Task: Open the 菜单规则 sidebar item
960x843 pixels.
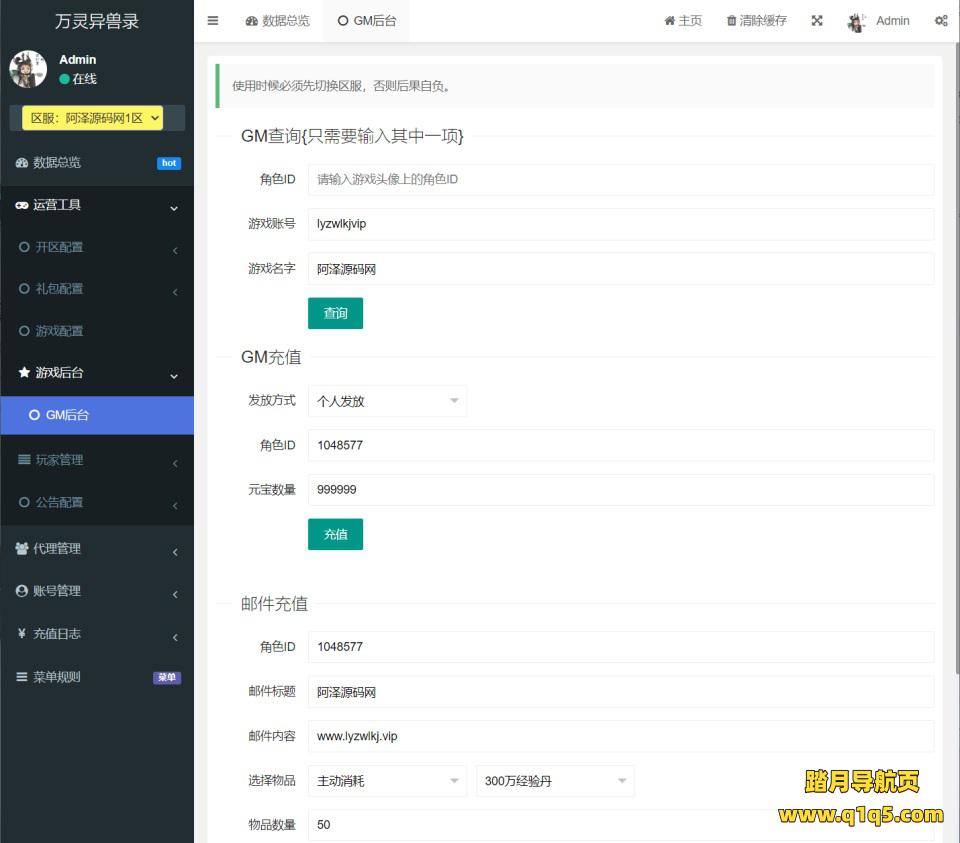Action: pyautogui.click(x=57, y=677)
